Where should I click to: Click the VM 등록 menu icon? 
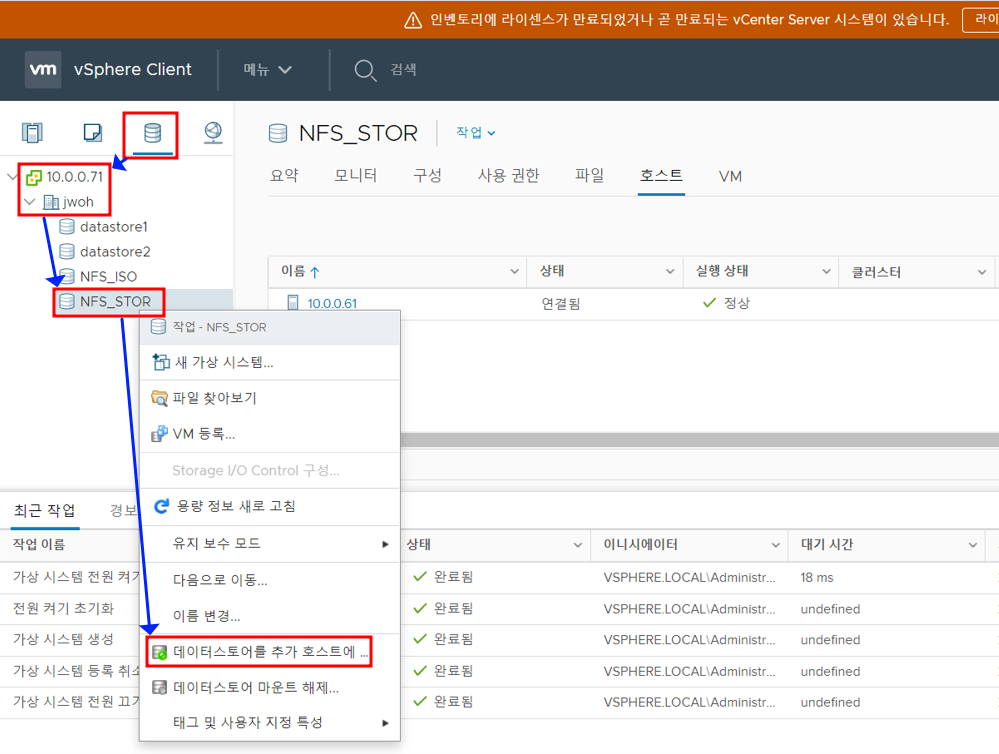pyautogui.click(x=159, y=434)
